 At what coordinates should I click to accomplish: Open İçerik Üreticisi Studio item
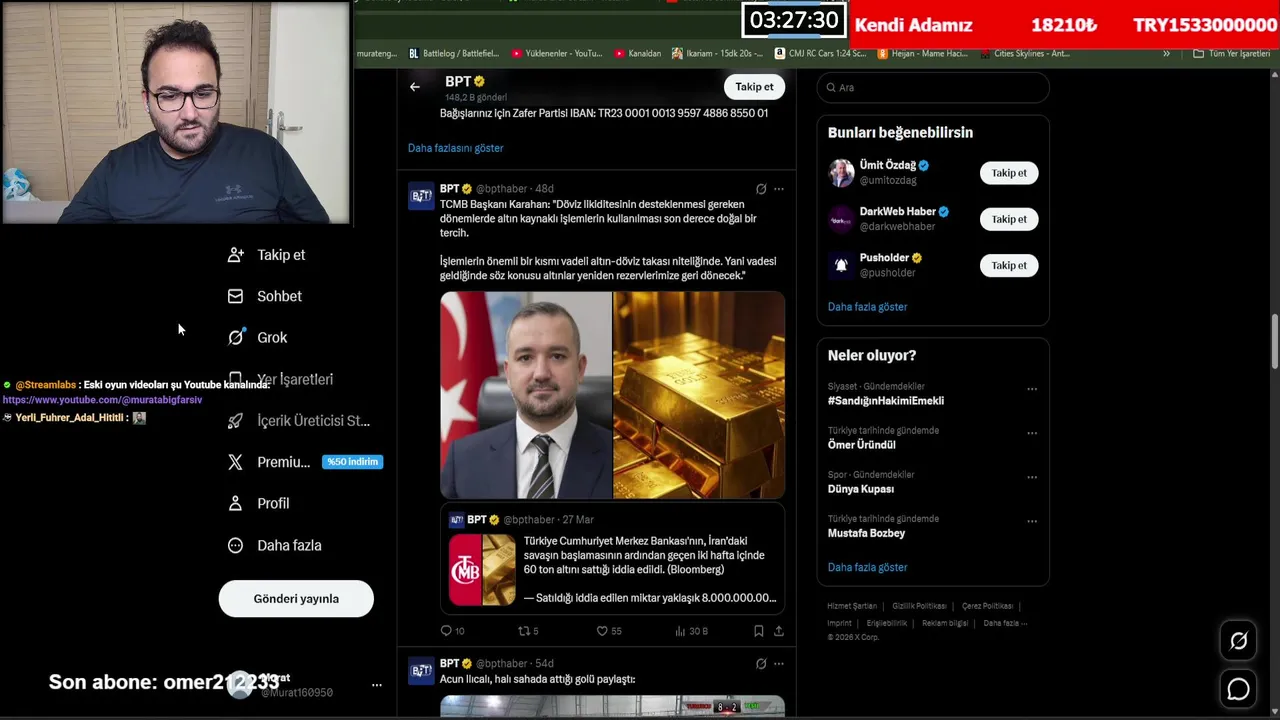(x=299, y=421)
